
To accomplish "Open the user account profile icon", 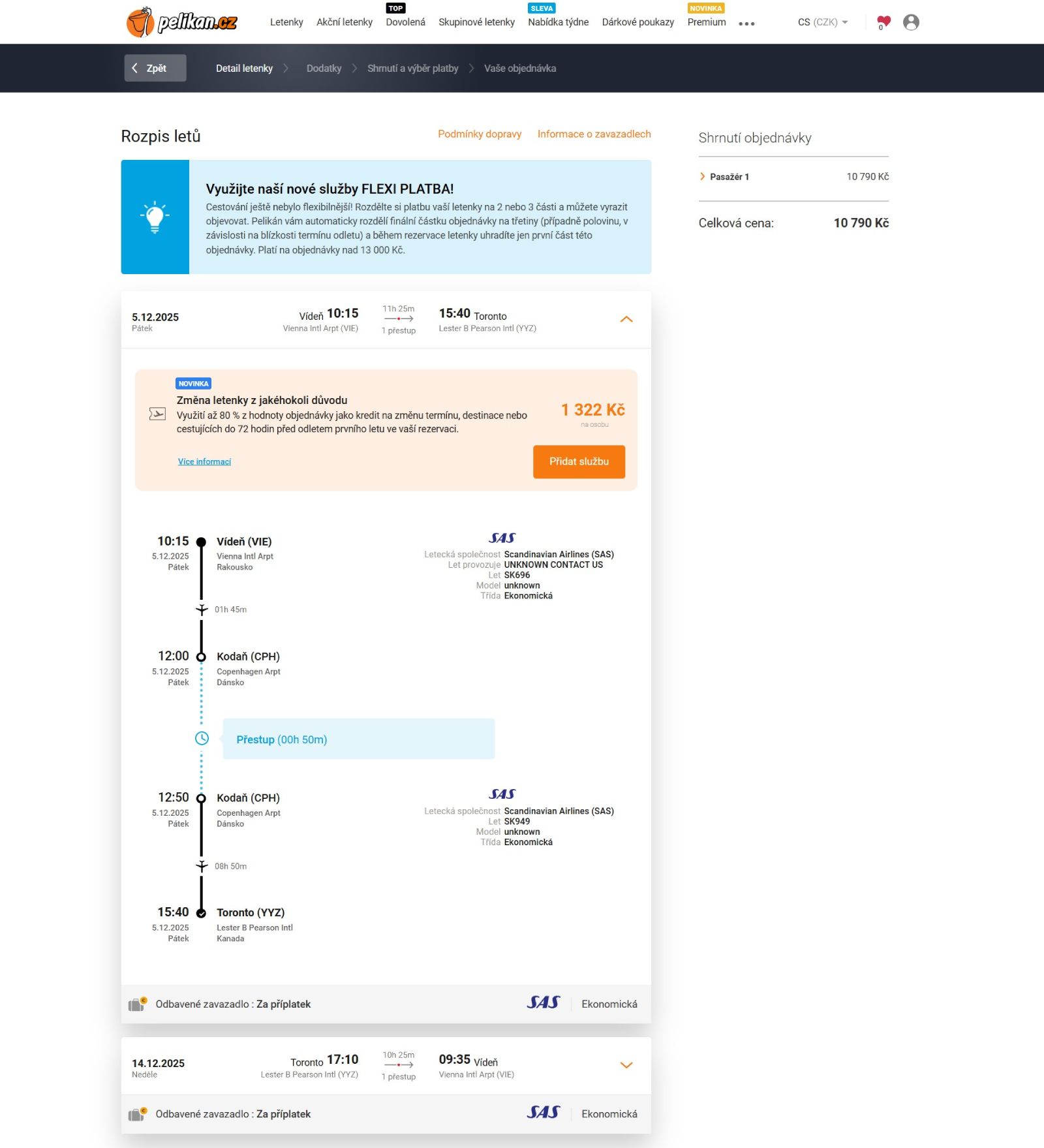I will [x=911, y=22].
